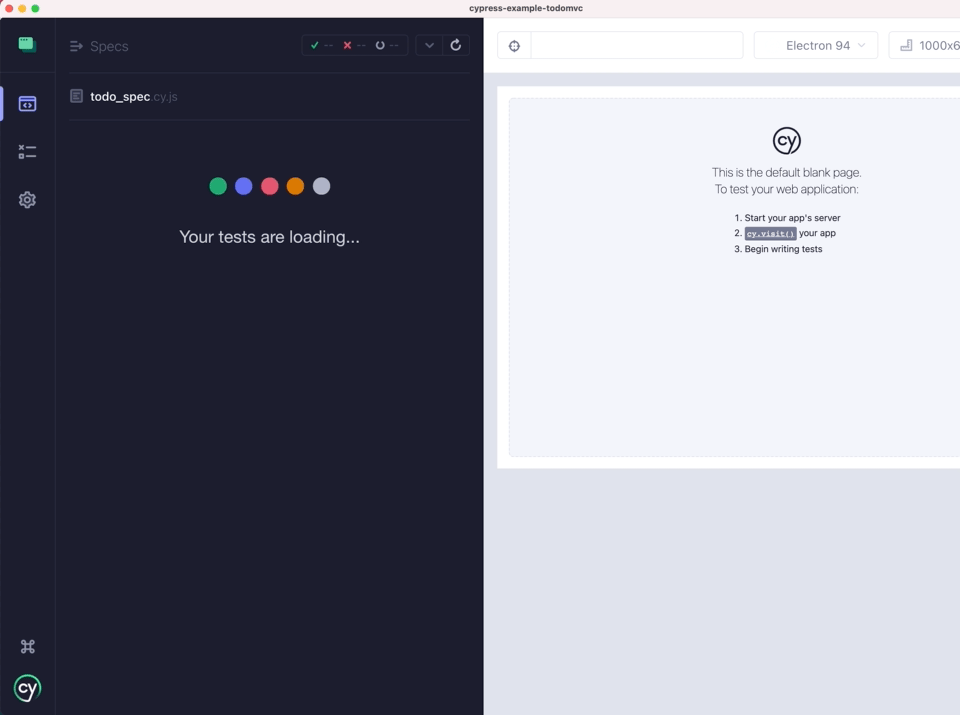
Task: Open the Electron 94 browser dropdown
Action: tap(815, 46)
